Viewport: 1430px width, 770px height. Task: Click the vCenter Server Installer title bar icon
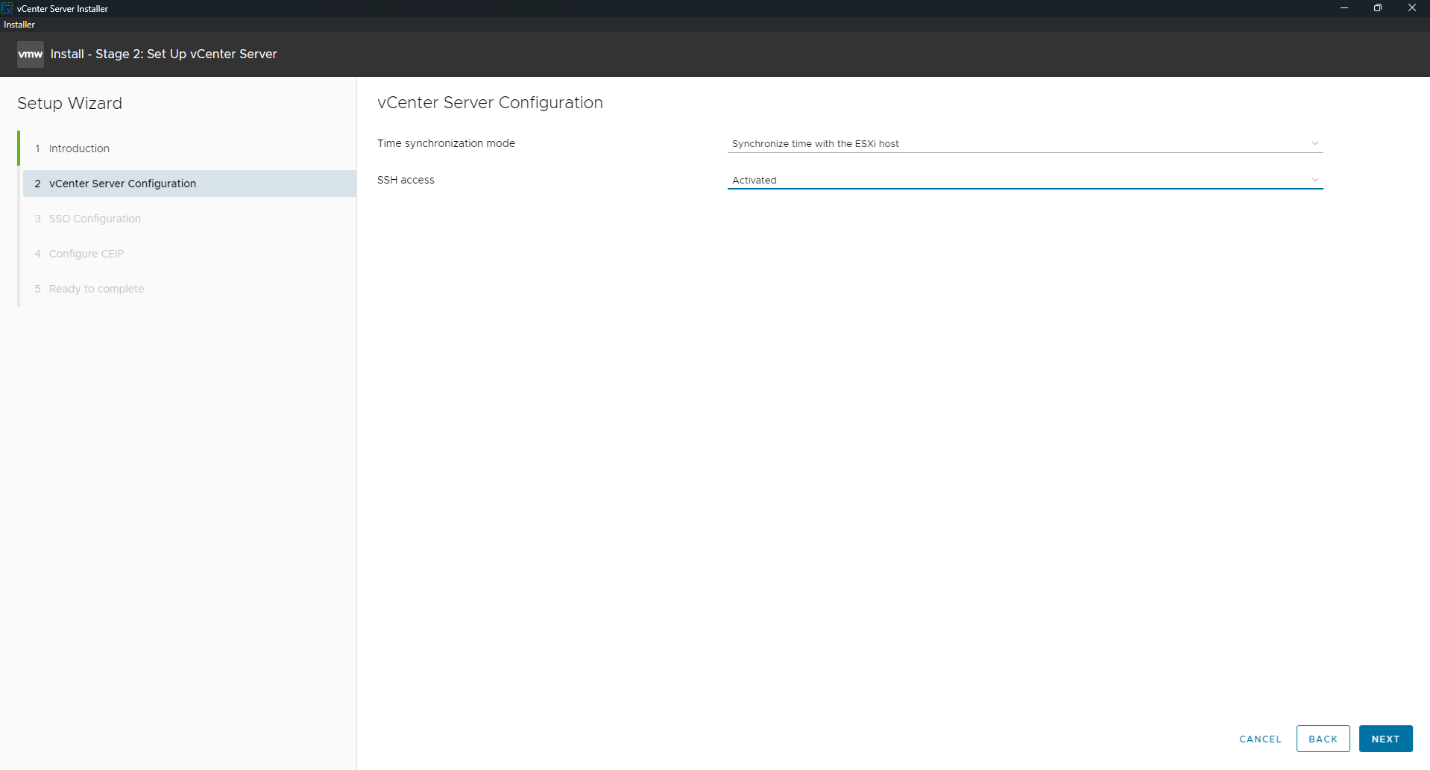coord(8,8)
